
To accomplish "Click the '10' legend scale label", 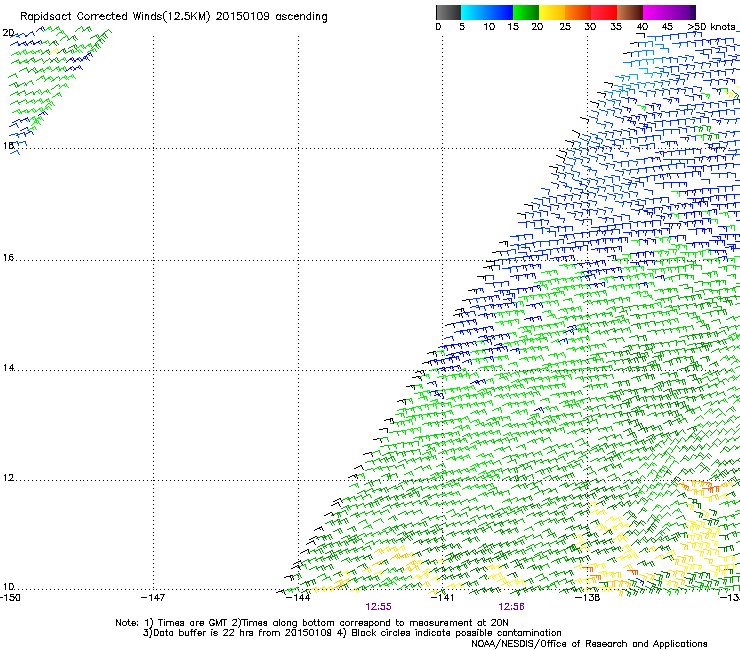I will [x=489, y=27].
